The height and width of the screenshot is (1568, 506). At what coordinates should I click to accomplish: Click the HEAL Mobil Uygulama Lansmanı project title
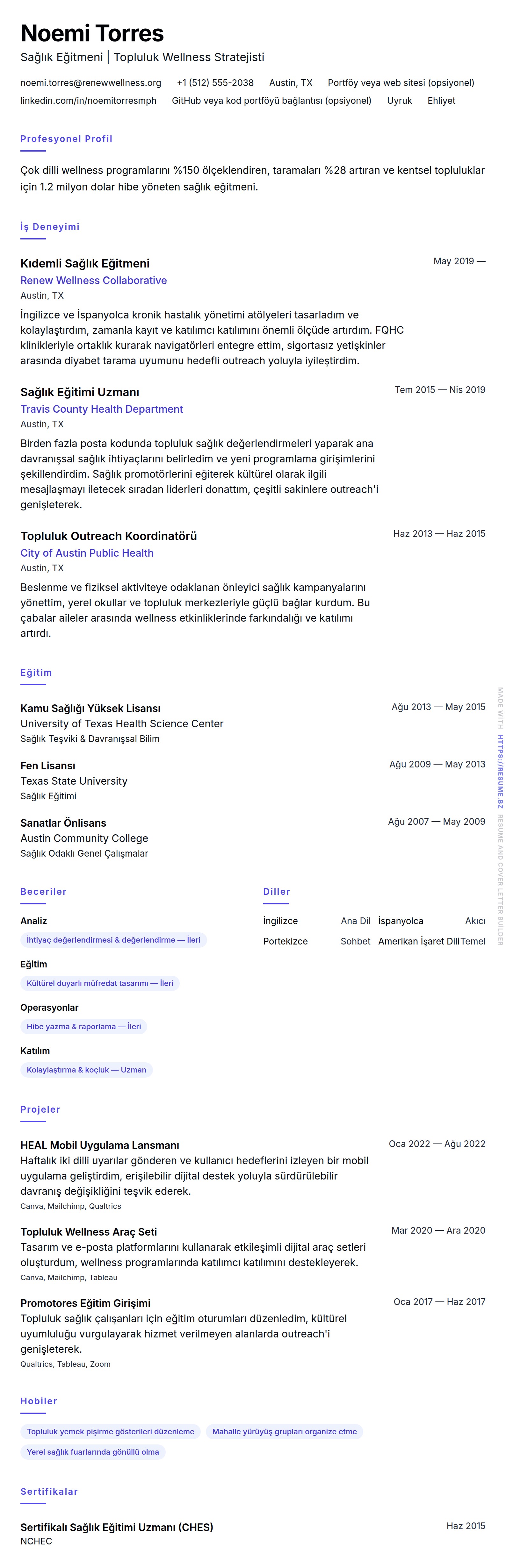pyautogui.click(x=100, y=1145)
